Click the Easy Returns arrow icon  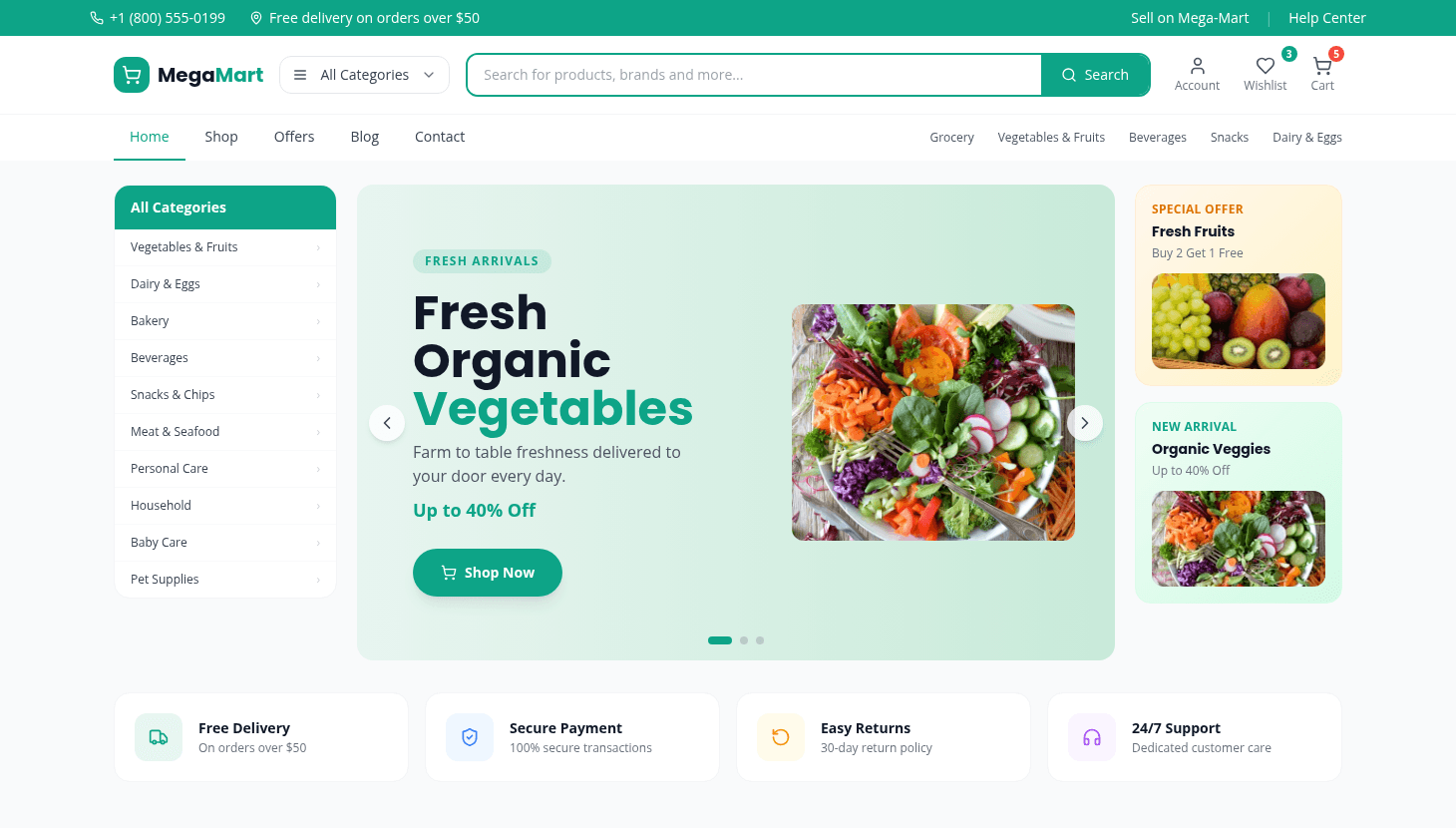(x=781, y=737)
